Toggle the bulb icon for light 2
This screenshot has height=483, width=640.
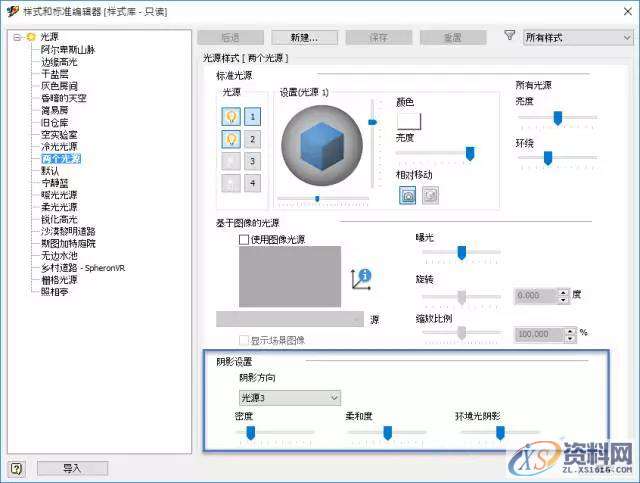231,139
